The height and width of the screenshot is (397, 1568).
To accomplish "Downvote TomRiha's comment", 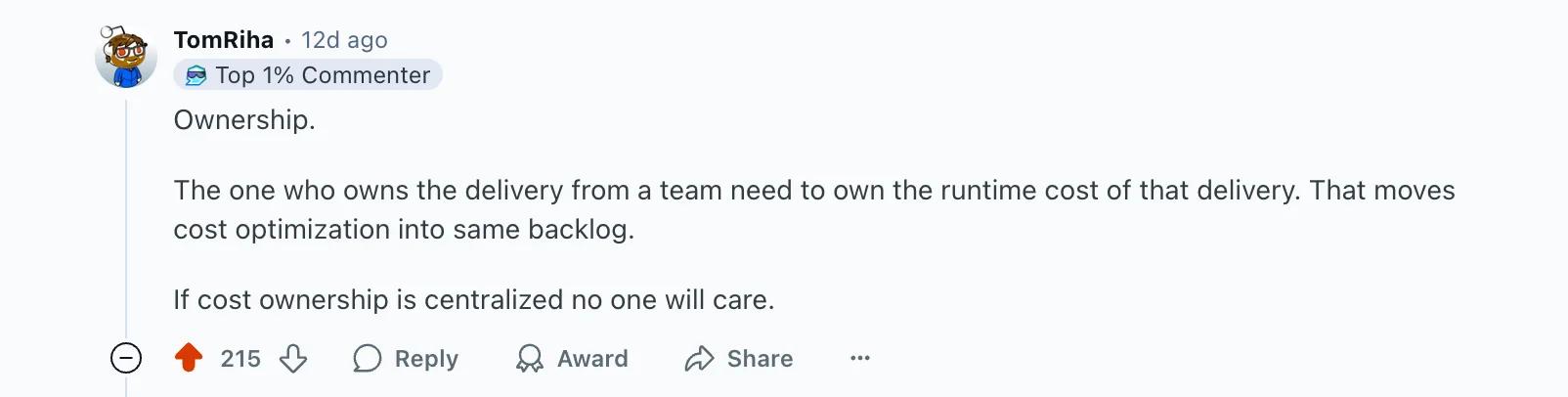I will point(293,359).
